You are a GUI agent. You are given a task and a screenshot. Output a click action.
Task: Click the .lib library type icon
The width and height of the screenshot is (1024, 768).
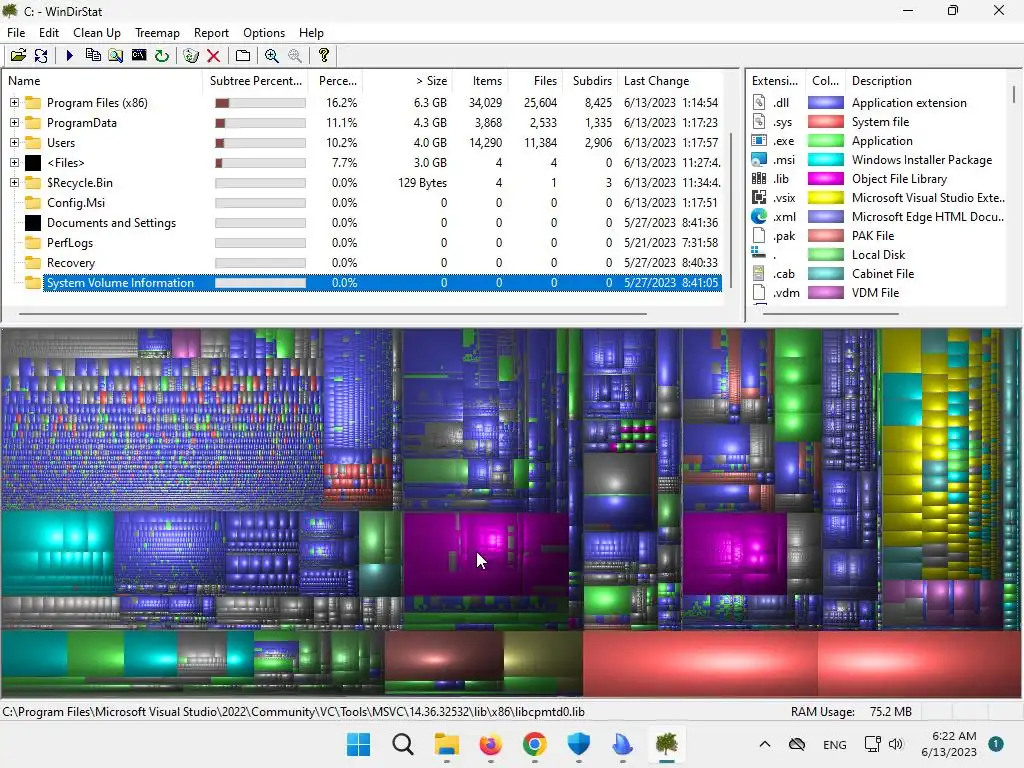pyautogui.click(x=759, y=178)
